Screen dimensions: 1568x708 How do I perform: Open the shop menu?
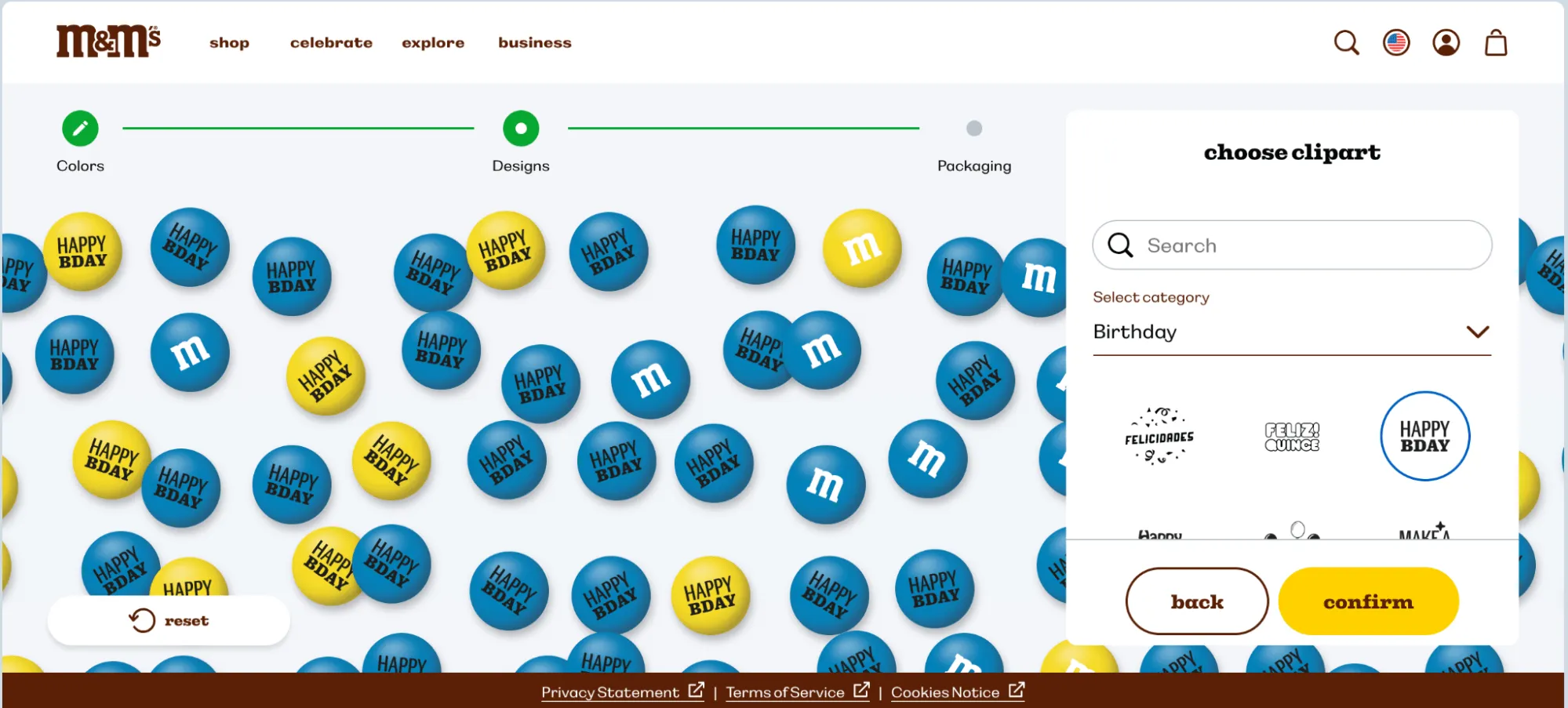point(229,43)
